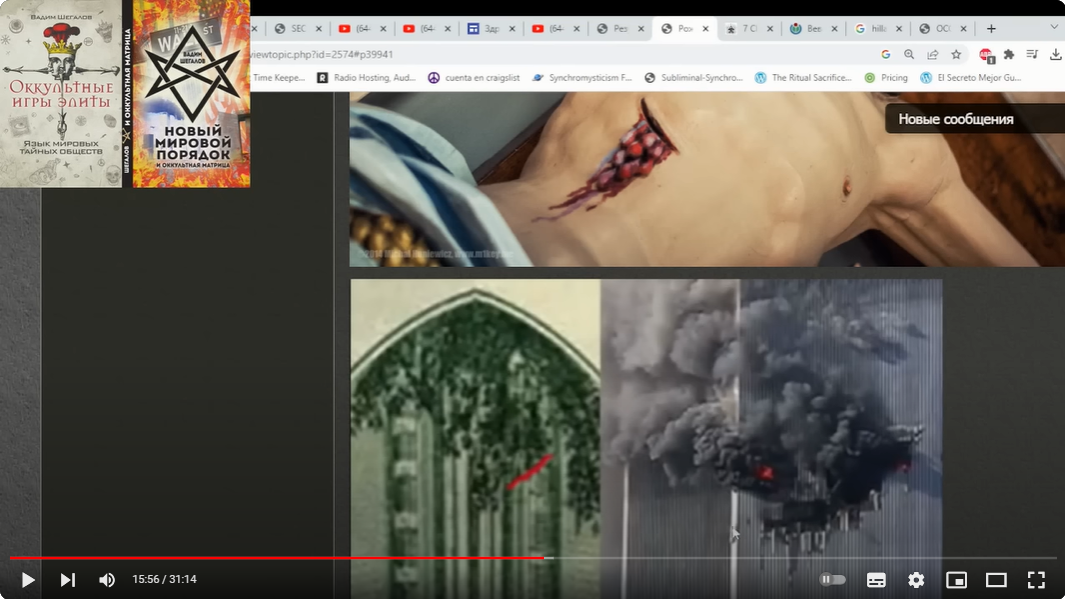Open the Adblock extension icon
The image size is (1065, 599).
coord(986,55)
